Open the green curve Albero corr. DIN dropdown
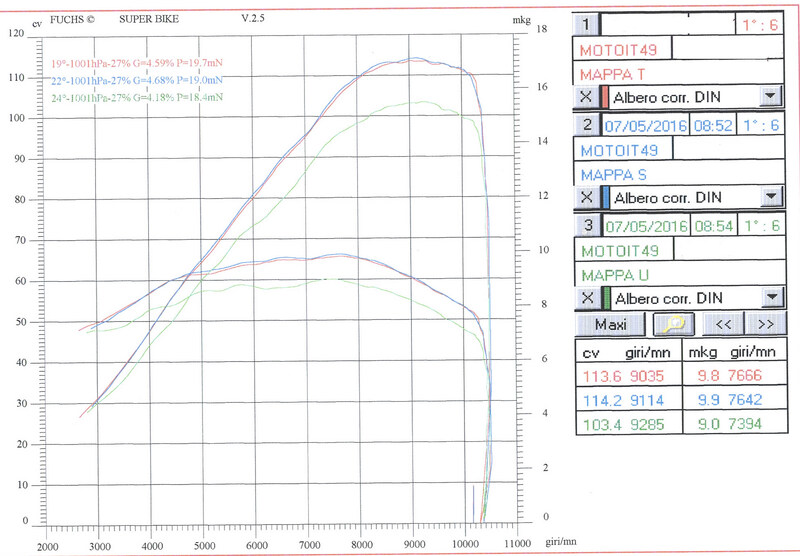Viewport: 800px width, 556px height. pyautogui.click(x=769, y=298)
